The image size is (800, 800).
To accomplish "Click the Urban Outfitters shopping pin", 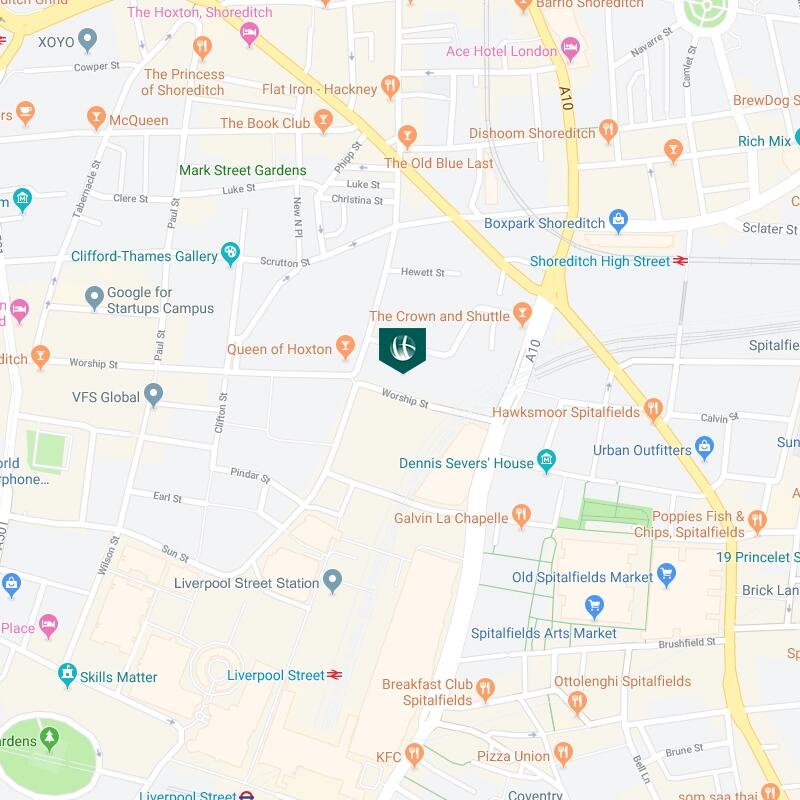I will point(704,448).
